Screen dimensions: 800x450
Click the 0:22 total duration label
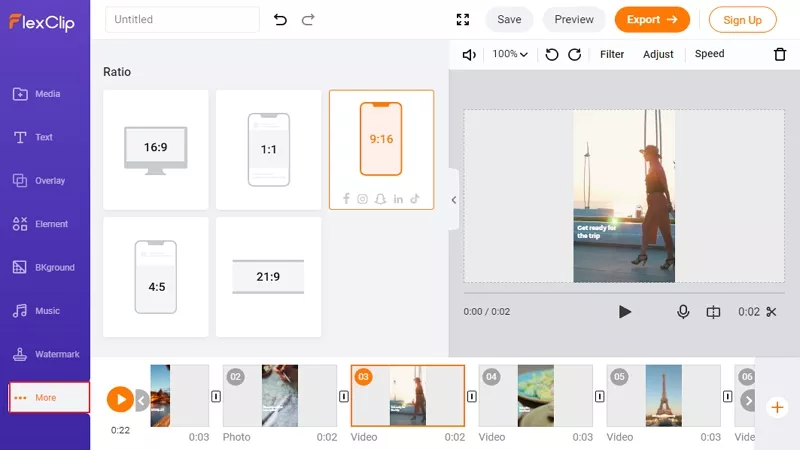point(120,430)
